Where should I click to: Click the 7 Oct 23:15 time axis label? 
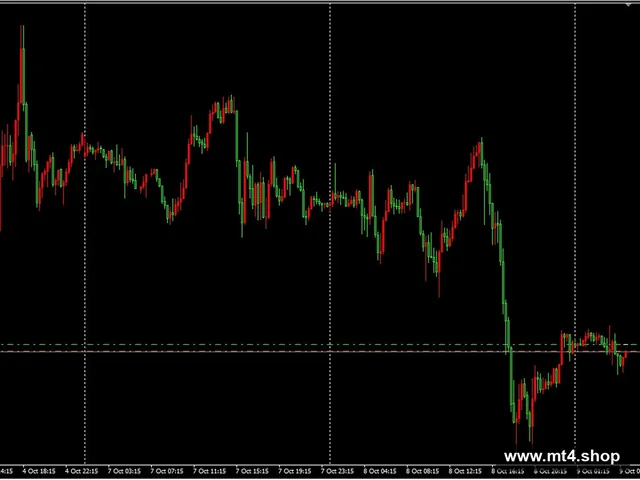point(338,471)
